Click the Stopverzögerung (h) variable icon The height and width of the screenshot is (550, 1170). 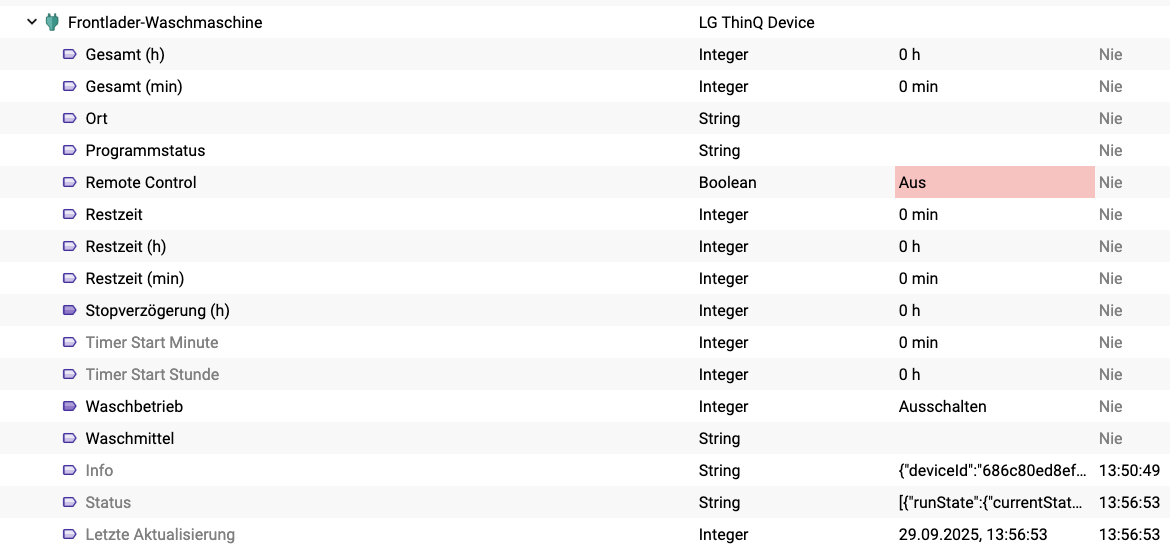[x=70, y=311]
